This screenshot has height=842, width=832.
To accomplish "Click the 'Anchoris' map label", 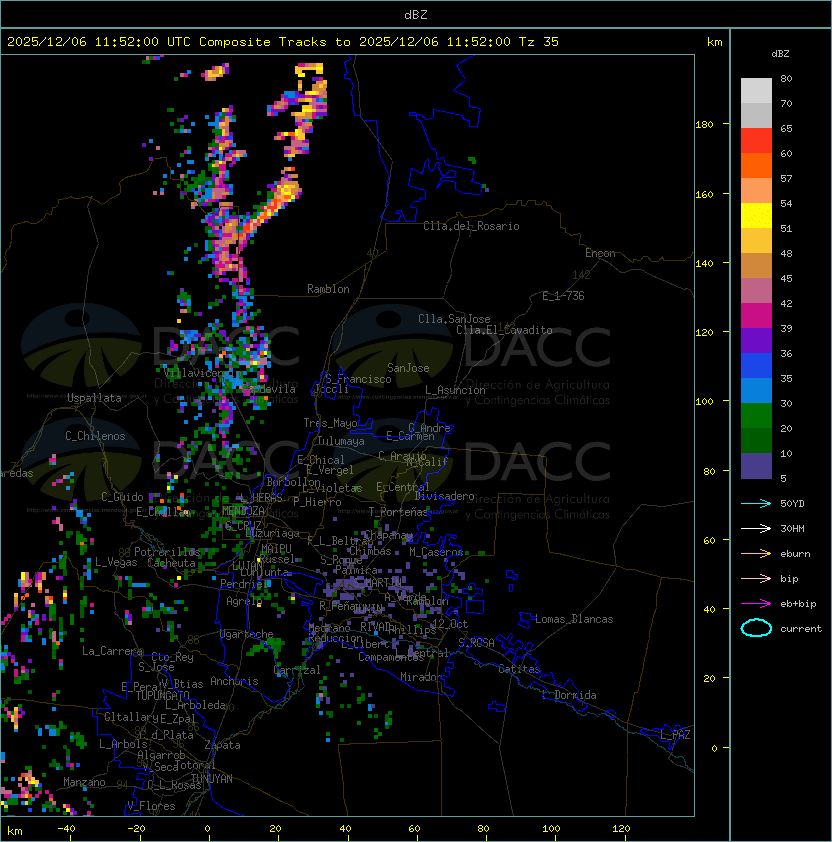I will (234, 681).
